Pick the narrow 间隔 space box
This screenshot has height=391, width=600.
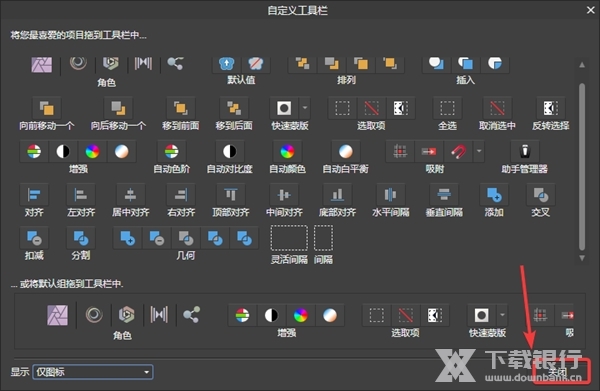click(323, 238)
